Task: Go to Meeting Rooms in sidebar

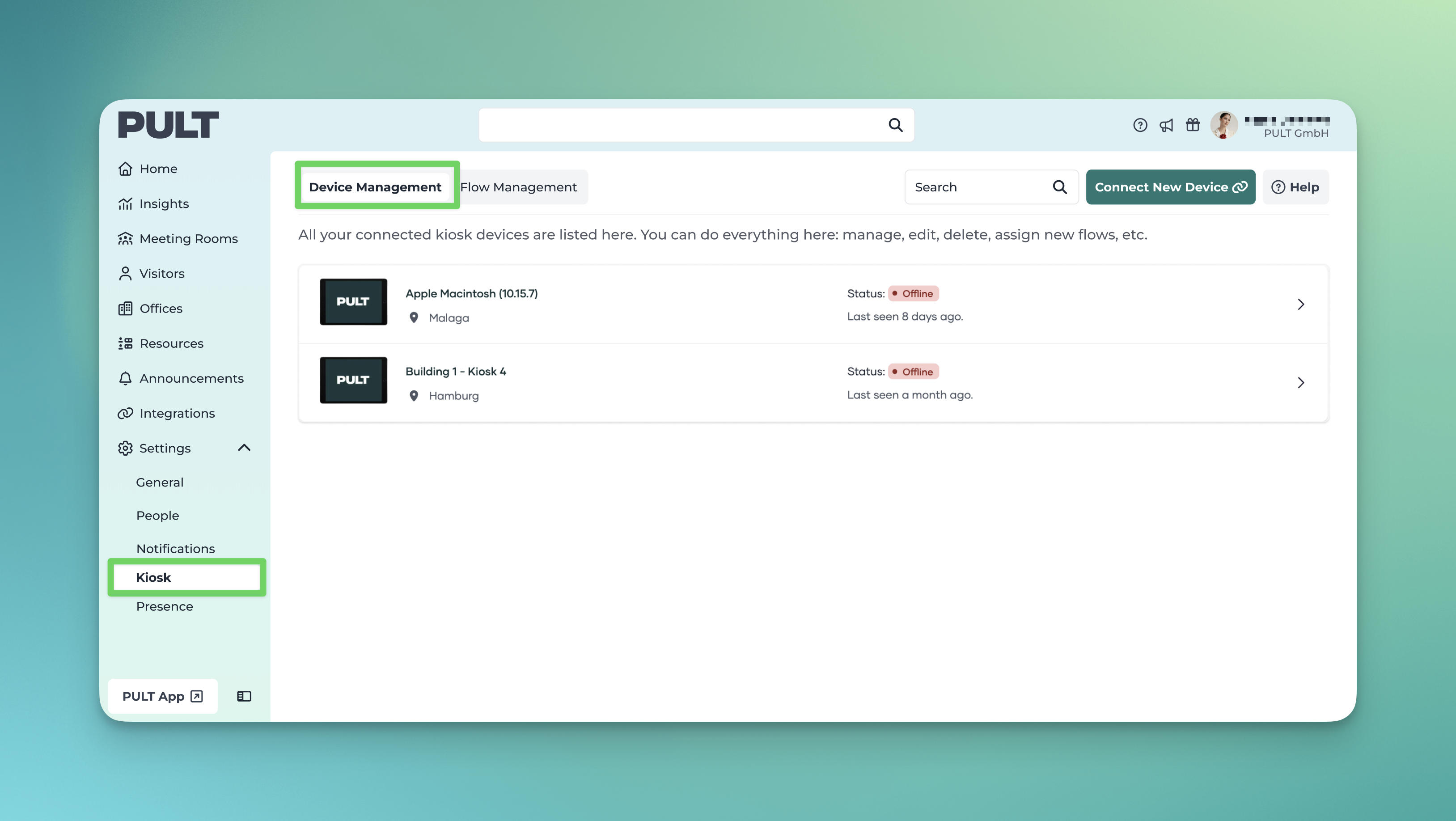Action: click(188, 238)
